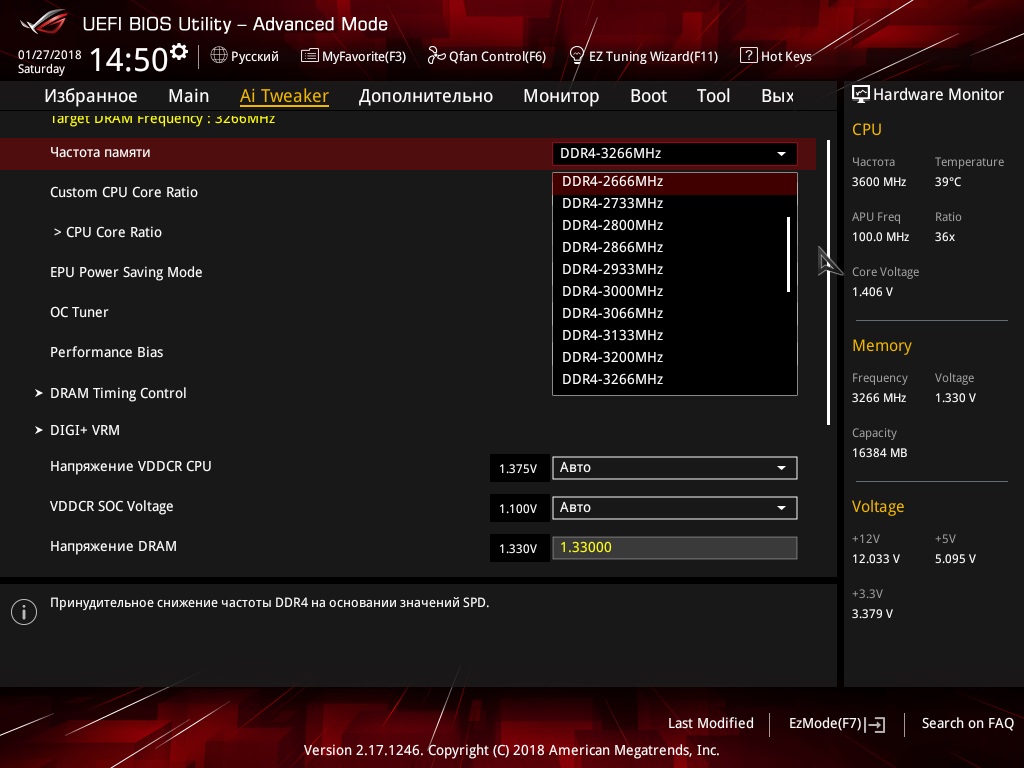Select DDR4-2800MHz option

point(675,225)
